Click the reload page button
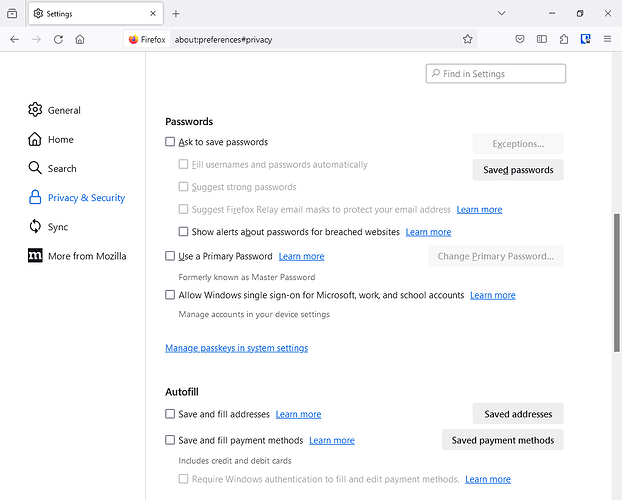The width and height of the screenshot is (622, 500). [x=58, y=39]
